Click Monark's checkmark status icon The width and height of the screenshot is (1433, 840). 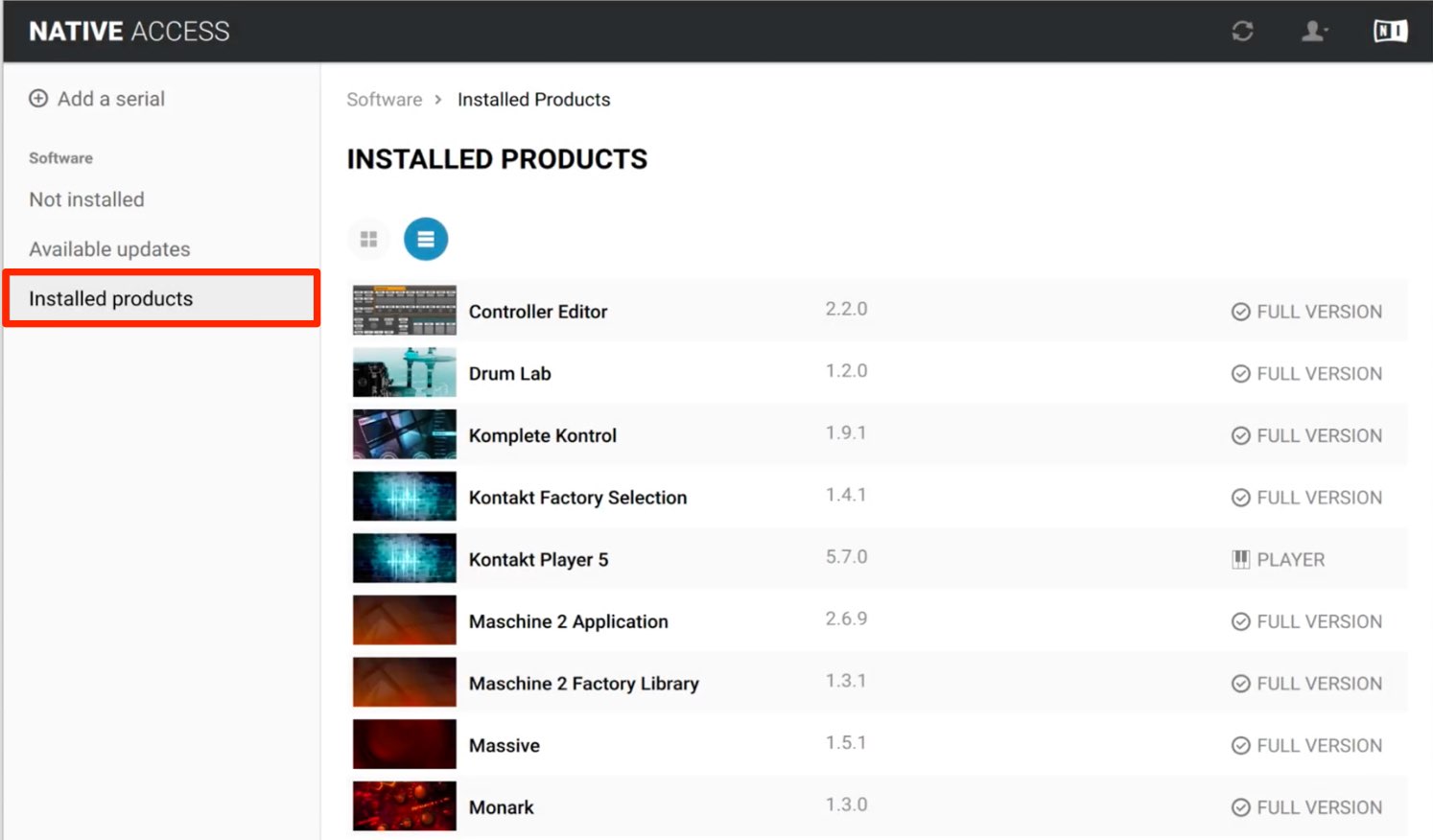click(x=1240, y=807)
